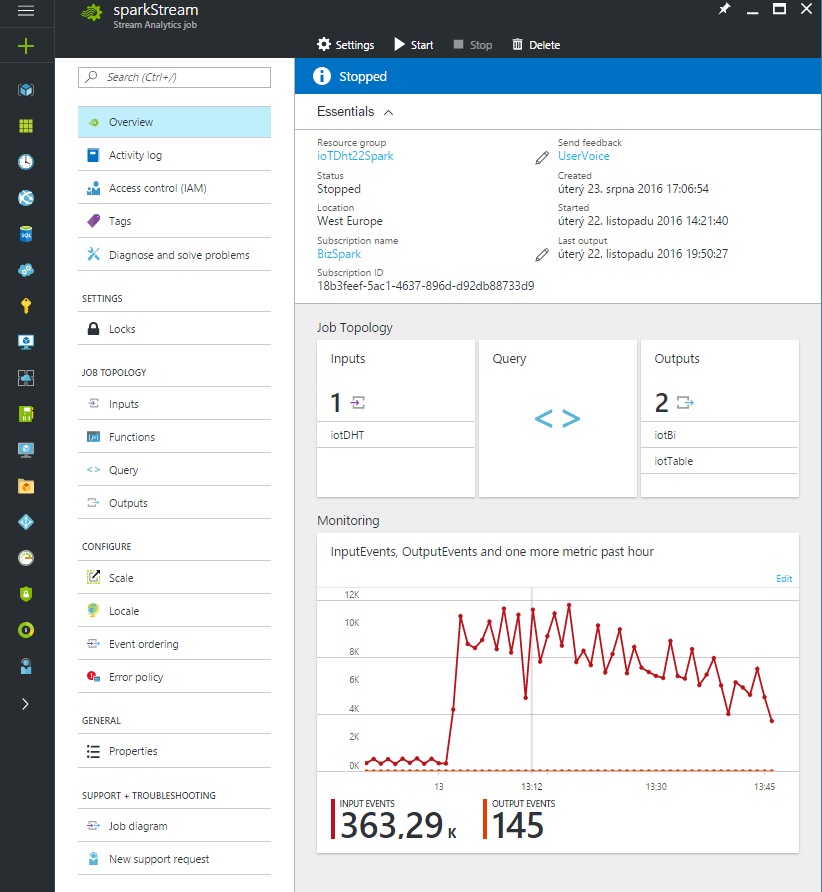This screenshot has width=822, height=892.
Task: Open the iotBi output
Action: [x=664, y=434]
